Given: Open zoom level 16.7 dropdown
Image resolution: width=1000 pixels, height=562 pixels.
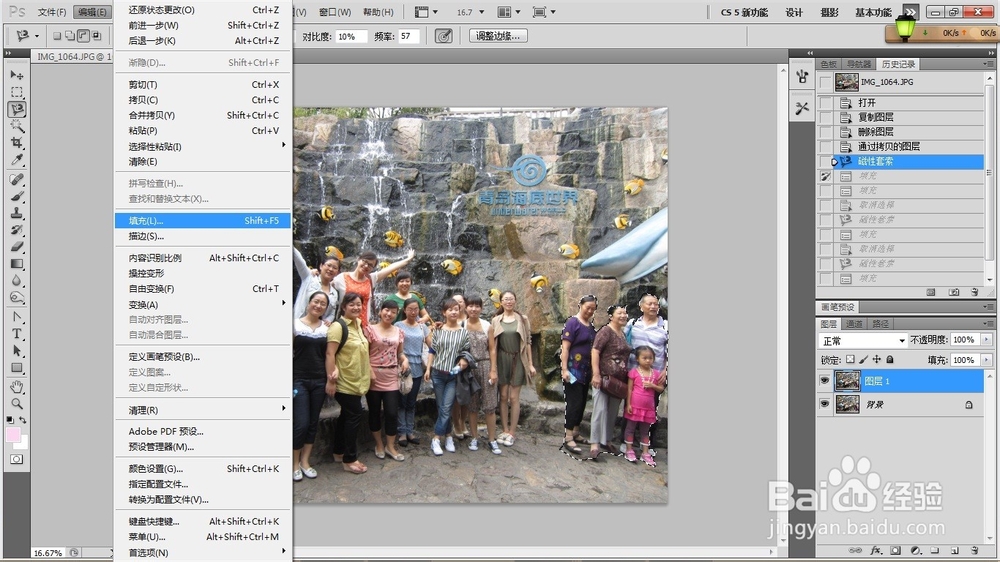Looking at the screenshot, I should click(482, 12).
